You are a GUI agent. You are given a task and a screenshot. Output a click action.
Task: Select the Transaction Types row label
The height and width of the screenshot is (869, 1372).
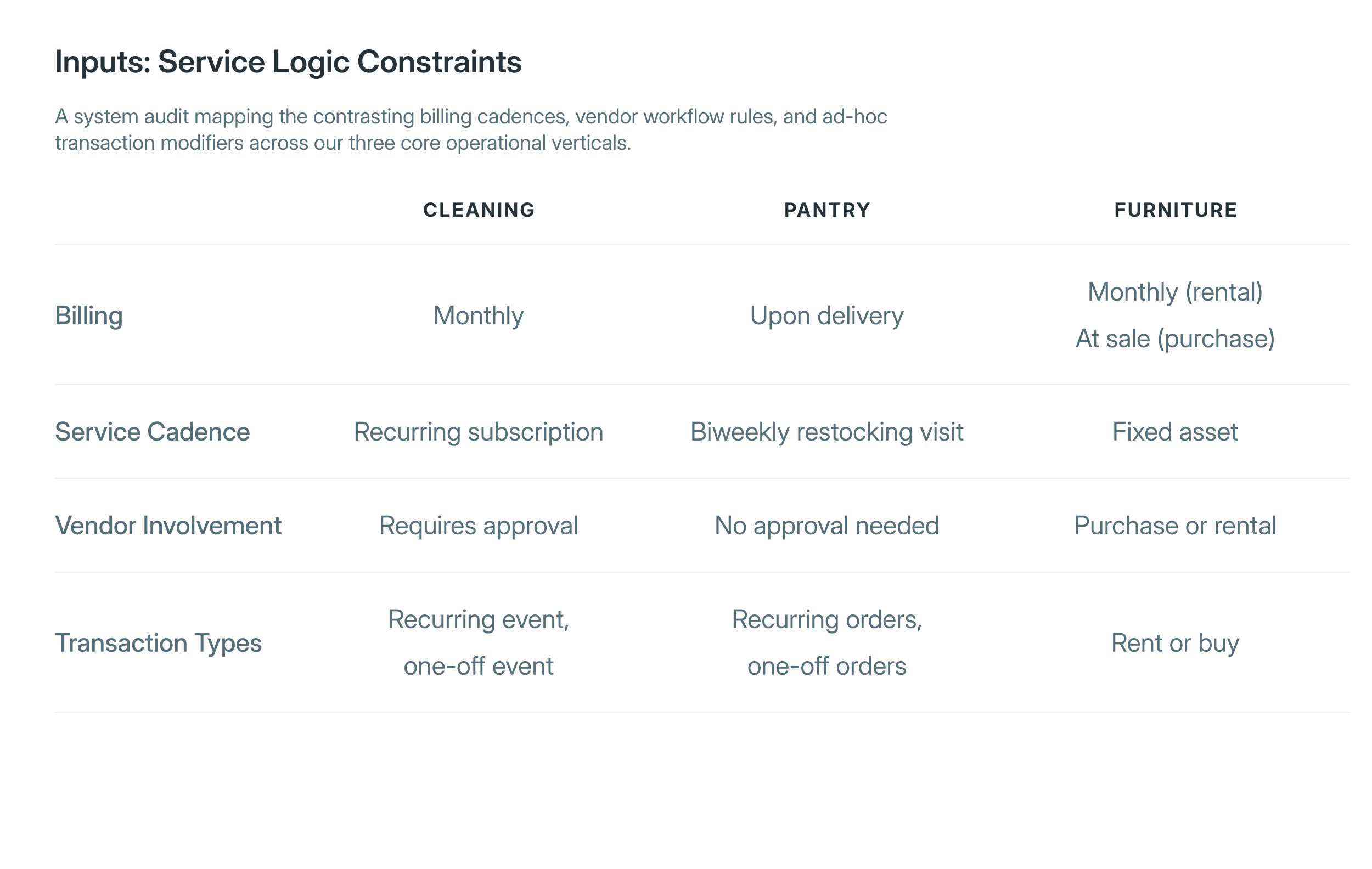click(x=159, y=643)
